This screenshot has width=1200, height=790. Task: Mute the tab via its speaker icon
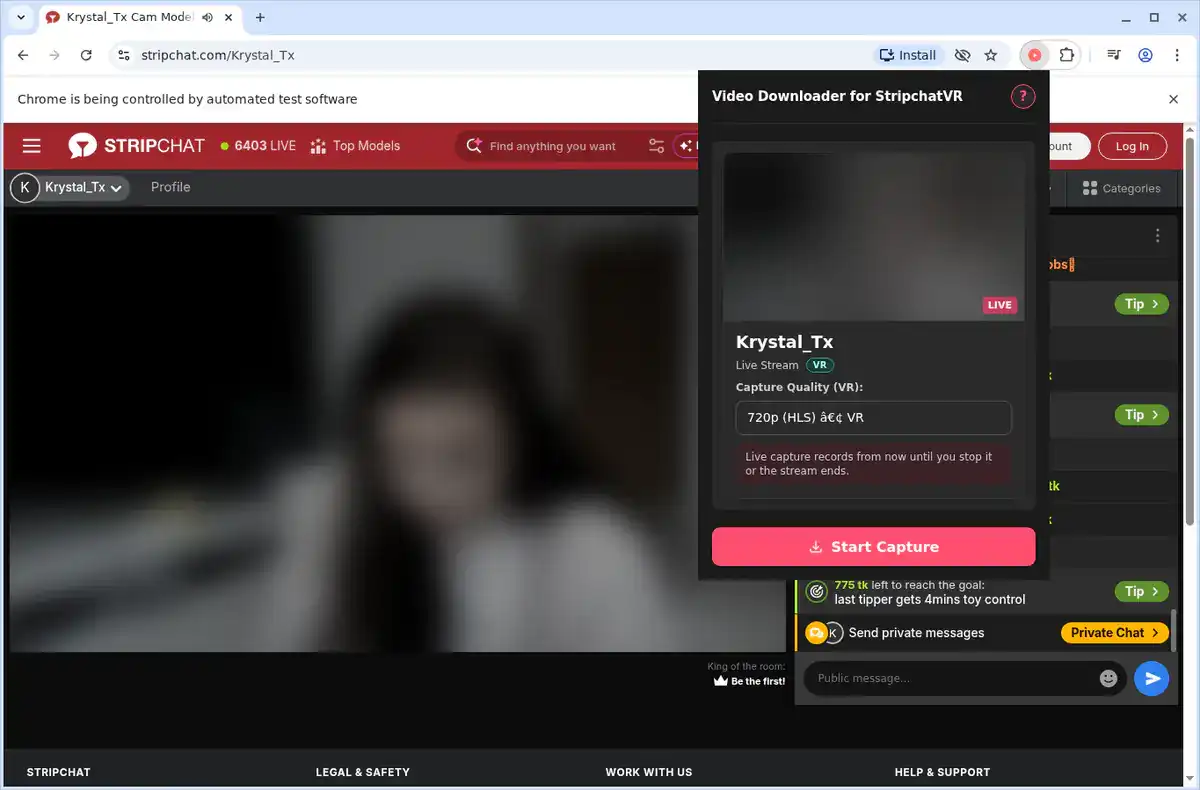pyautogui.click(x=207, y=17)
